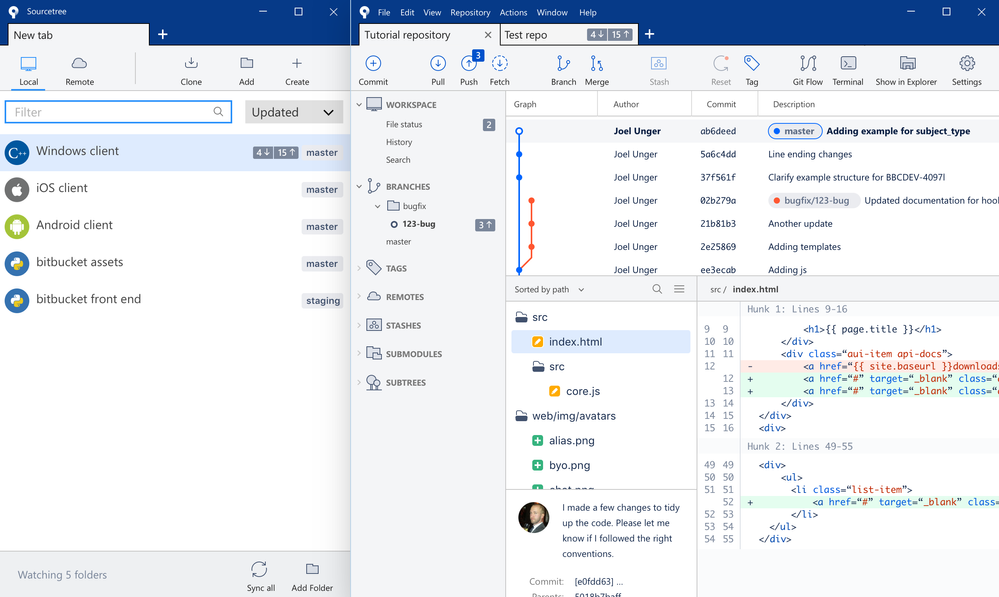Image resolution: width=999 pixels, height=597 pixels.
Task: Click the Filter input field
Action: point(119,112)
